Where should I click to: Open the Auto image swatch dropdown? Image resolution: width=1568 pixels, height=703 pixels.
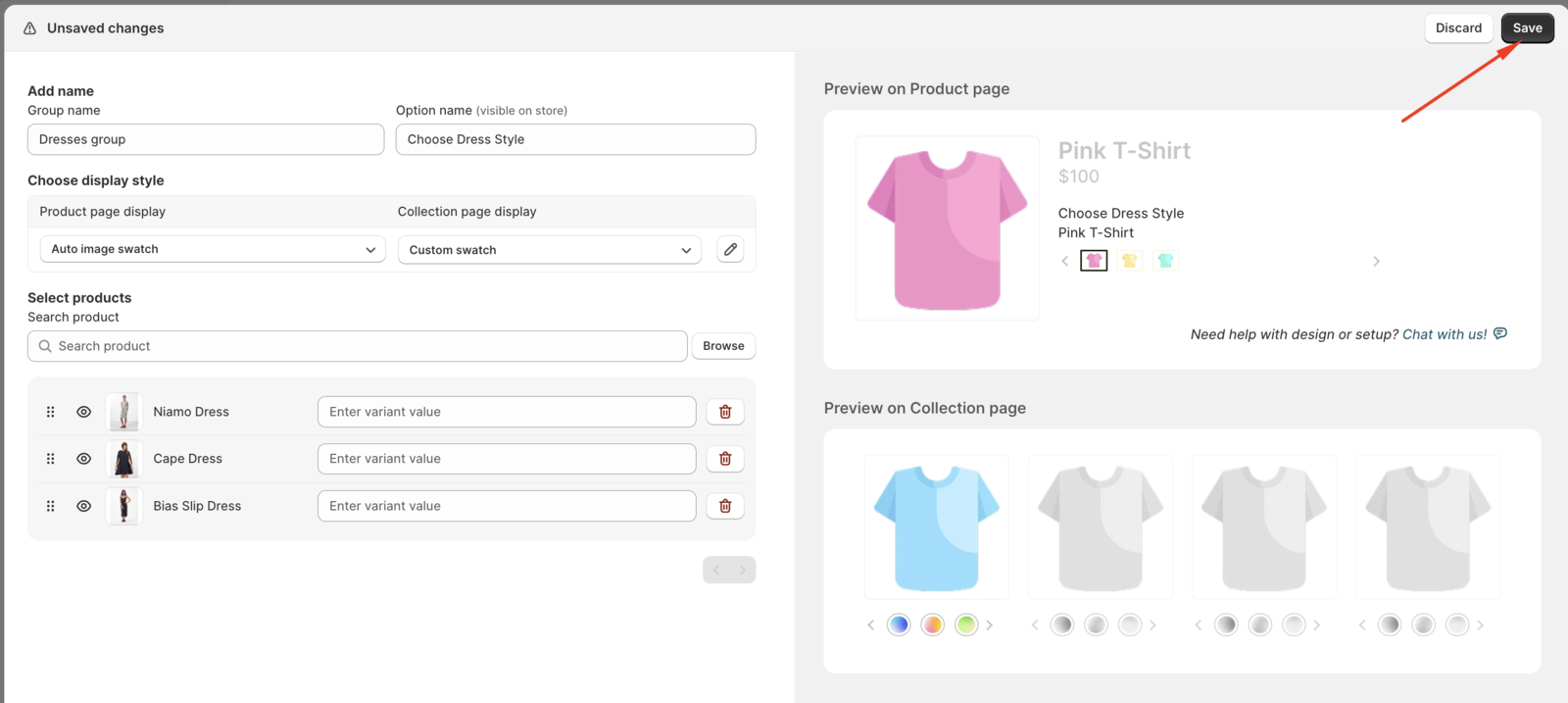point(213,249)
